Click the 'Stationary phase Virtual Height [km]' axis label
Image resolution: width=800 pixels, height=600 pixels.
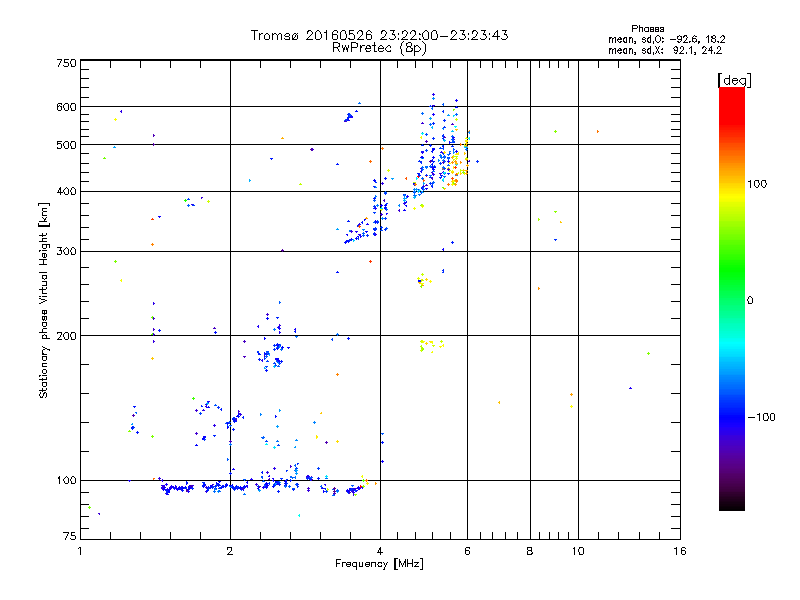click(x=43, y=300)
